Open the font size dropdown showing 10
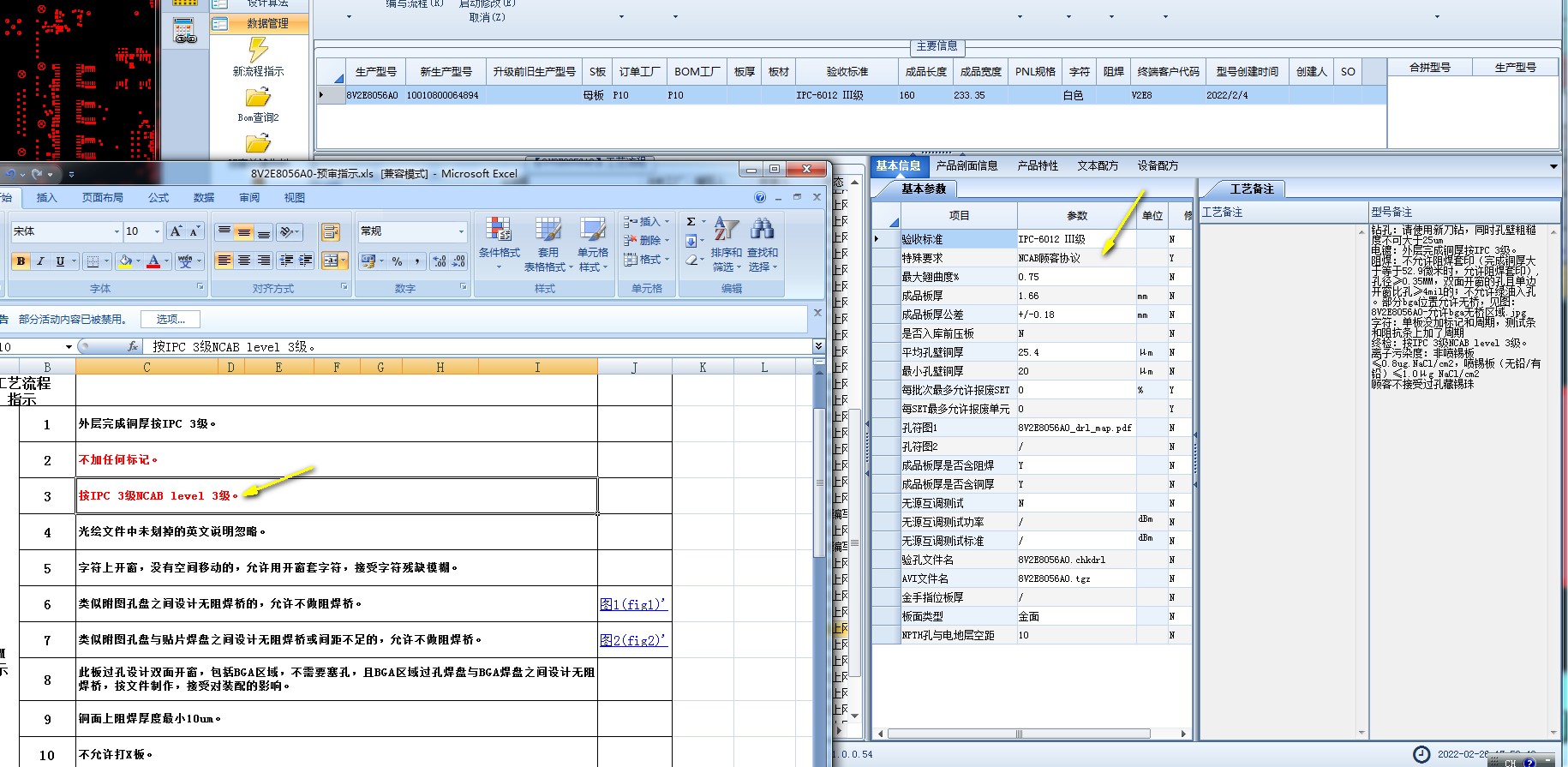Screen dimensions: 1568x767 tap(157, 231)
